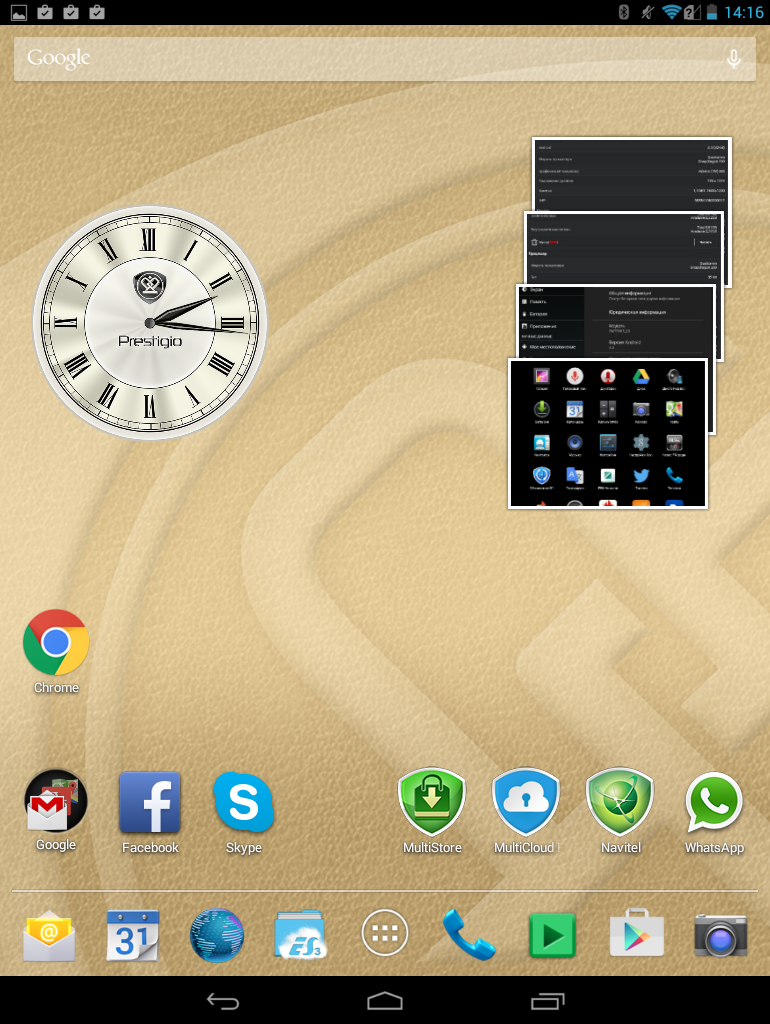Open ES File Explorer in dock
This screenshot has width=770, height=1024.
300,935
